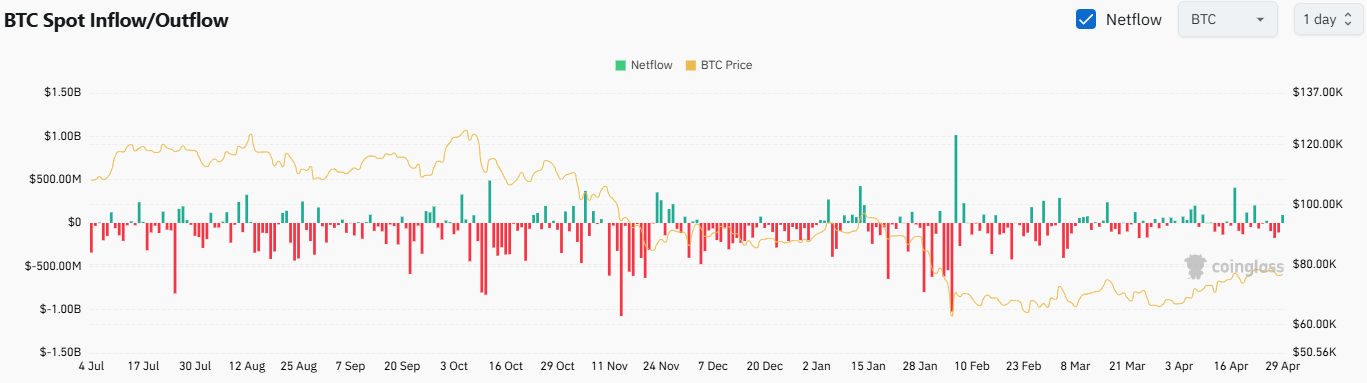Click the $100.00K price axis label
Screen dimensions: 1367x383
pos(1318,204)
